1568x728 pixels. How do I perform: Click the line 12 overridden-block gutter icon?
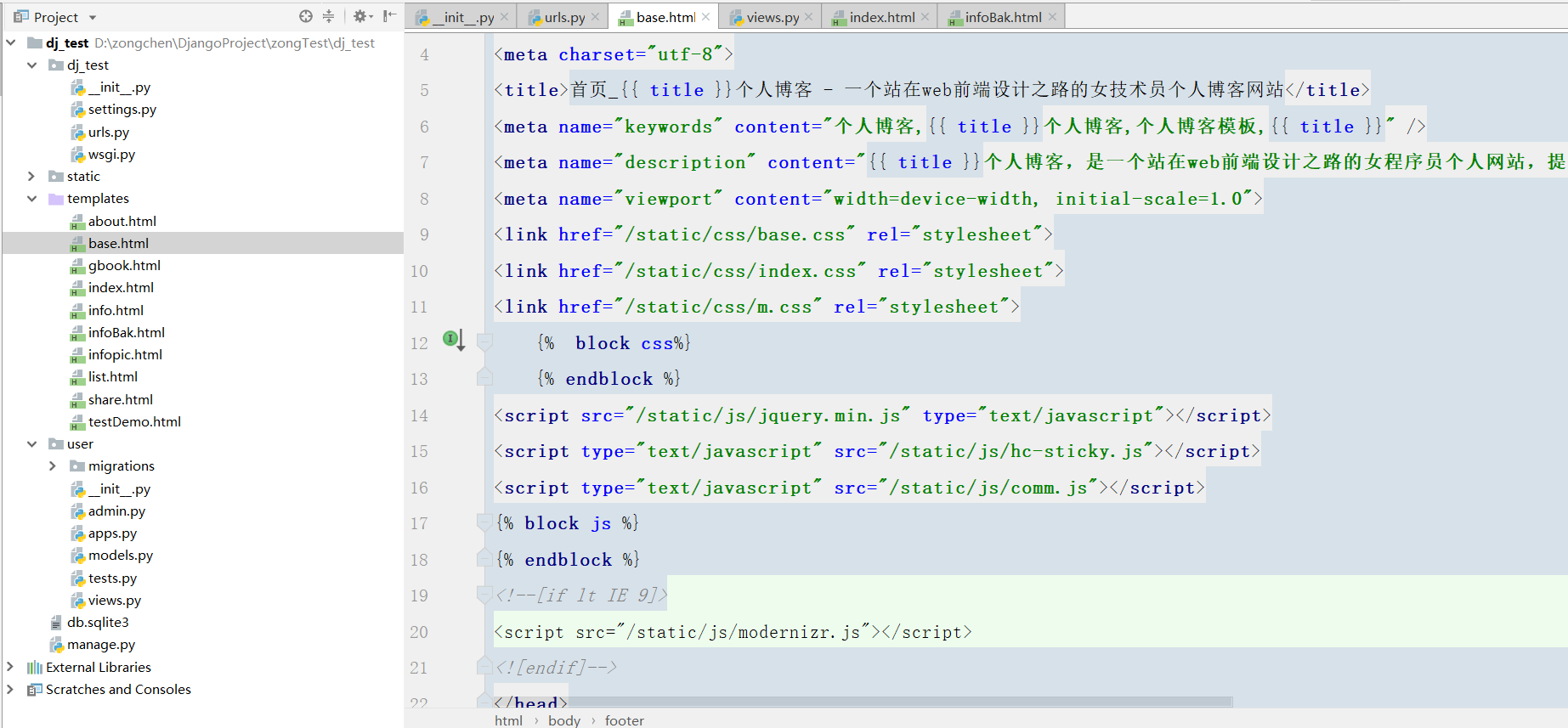tap(454, 341)
